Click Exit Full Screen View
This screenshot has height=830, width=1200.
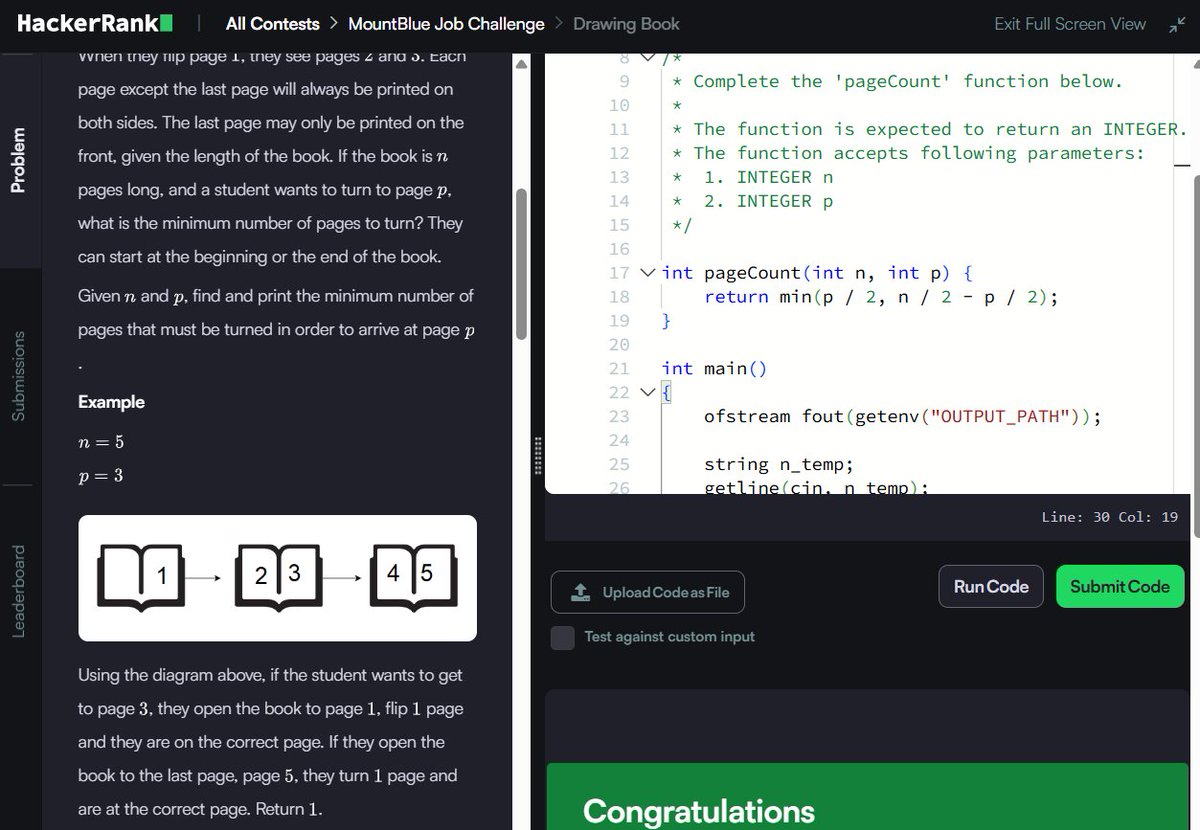tap(1070, 24)
